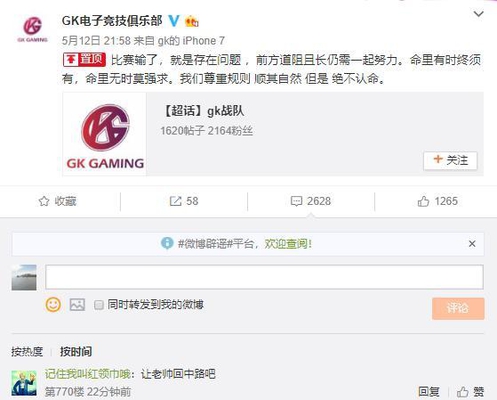Focus the comment text input box
Screen dimensions: 497x400
[264, 277]
